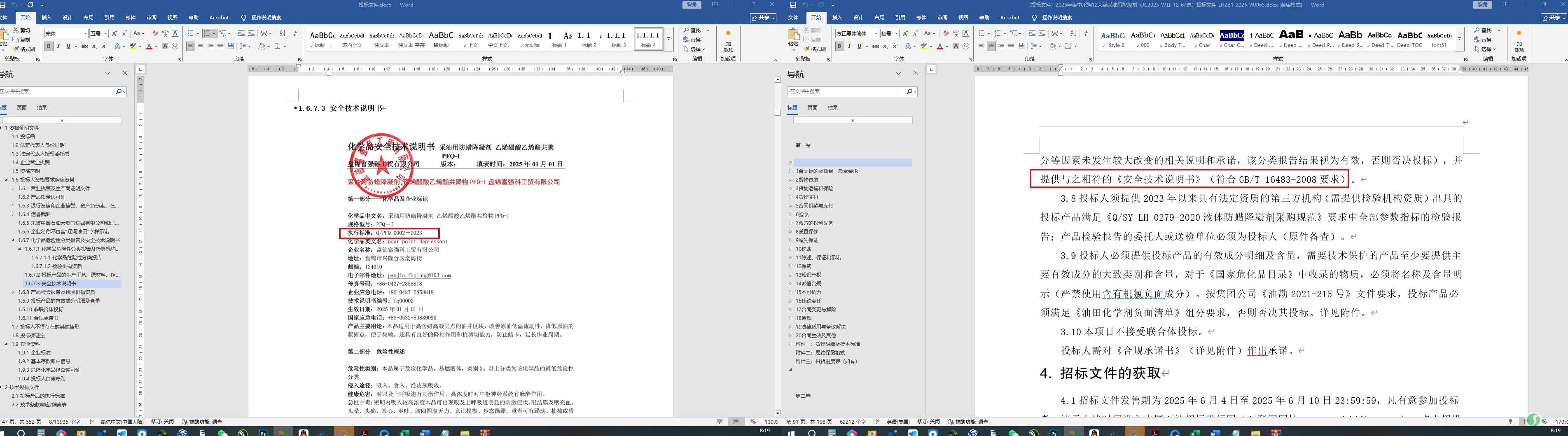Viewport: 1568px width, 436px height.
Task: Toggle Italic in right Word window
Action: click(849, 46)
